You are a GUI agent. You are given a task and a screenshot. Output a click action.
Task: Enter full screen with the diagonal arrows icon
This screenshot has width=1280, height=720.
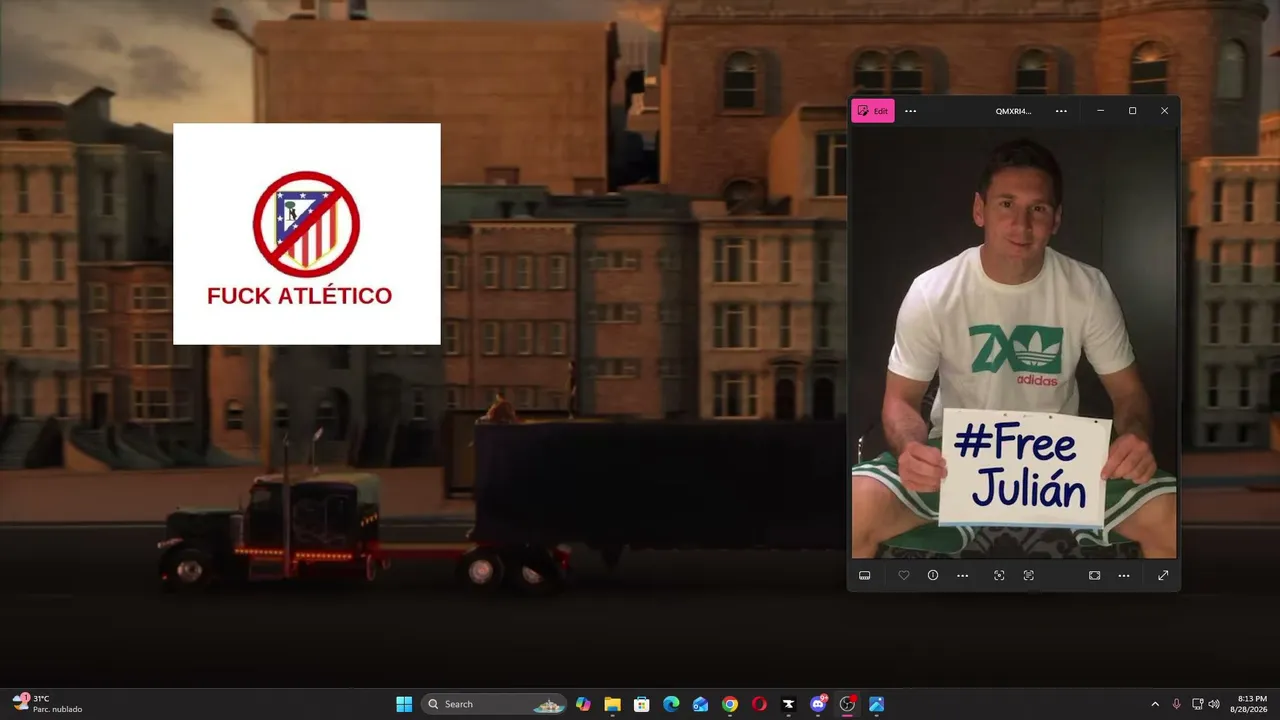[1163, 575]
